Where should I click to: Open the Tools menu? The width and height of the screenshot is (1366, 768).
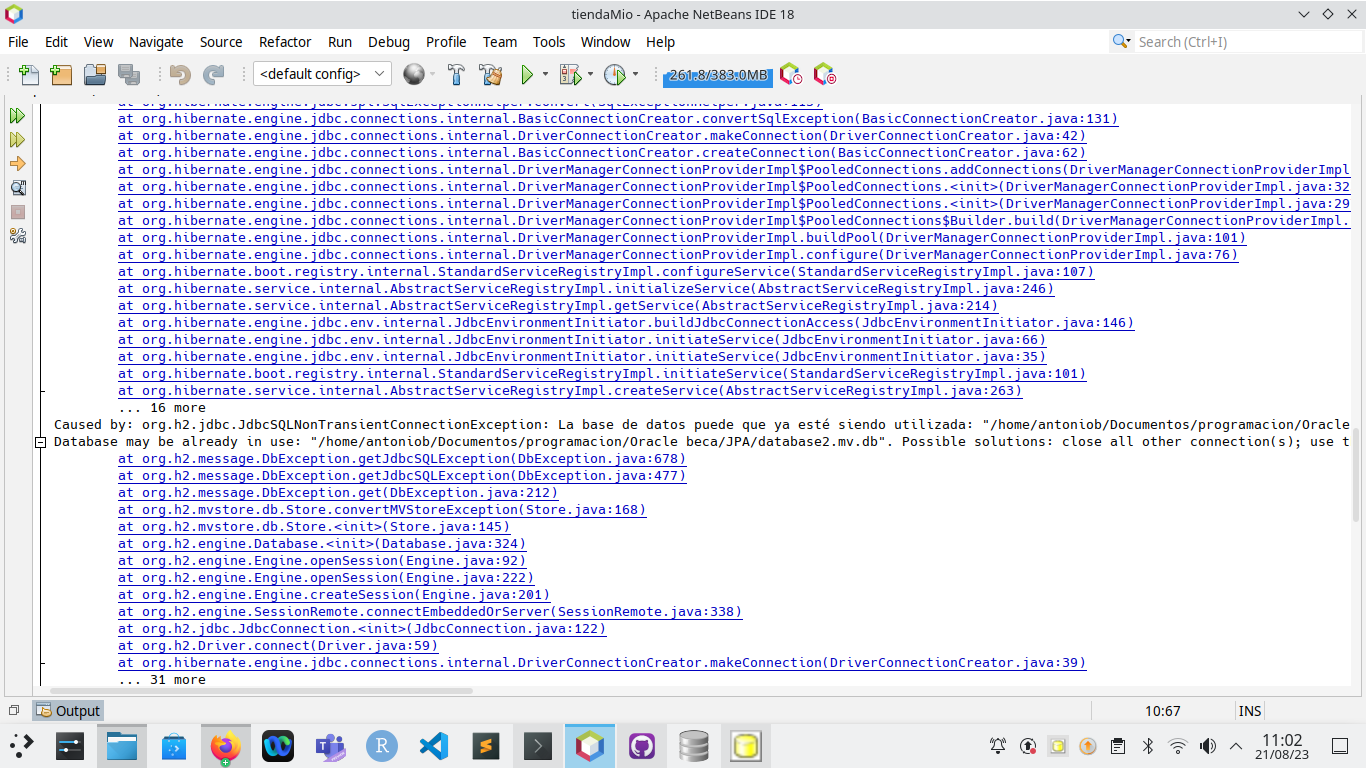click(549, 42)
